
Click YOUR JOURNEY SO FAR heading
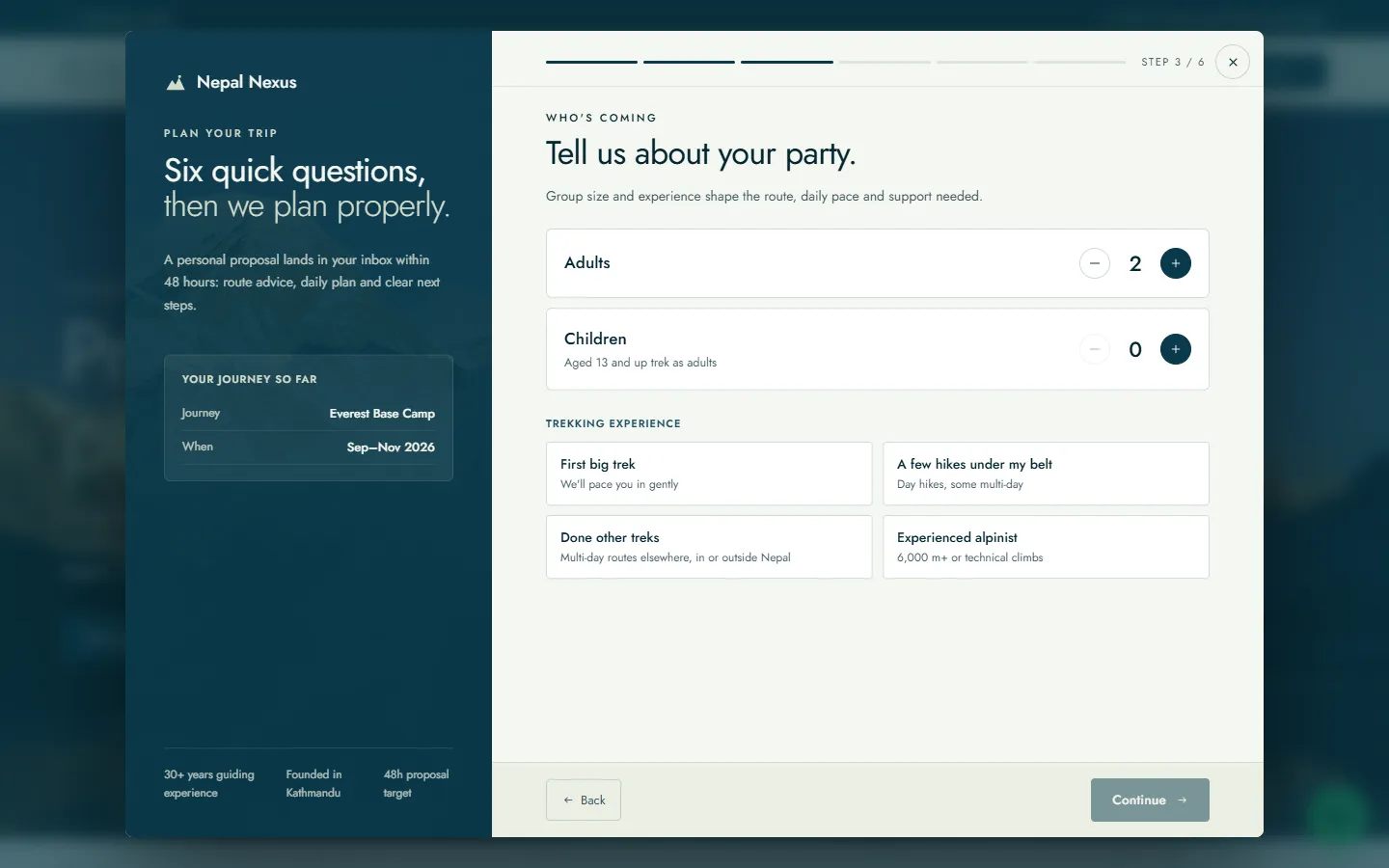pyautogui.click(x=250, y=379)
